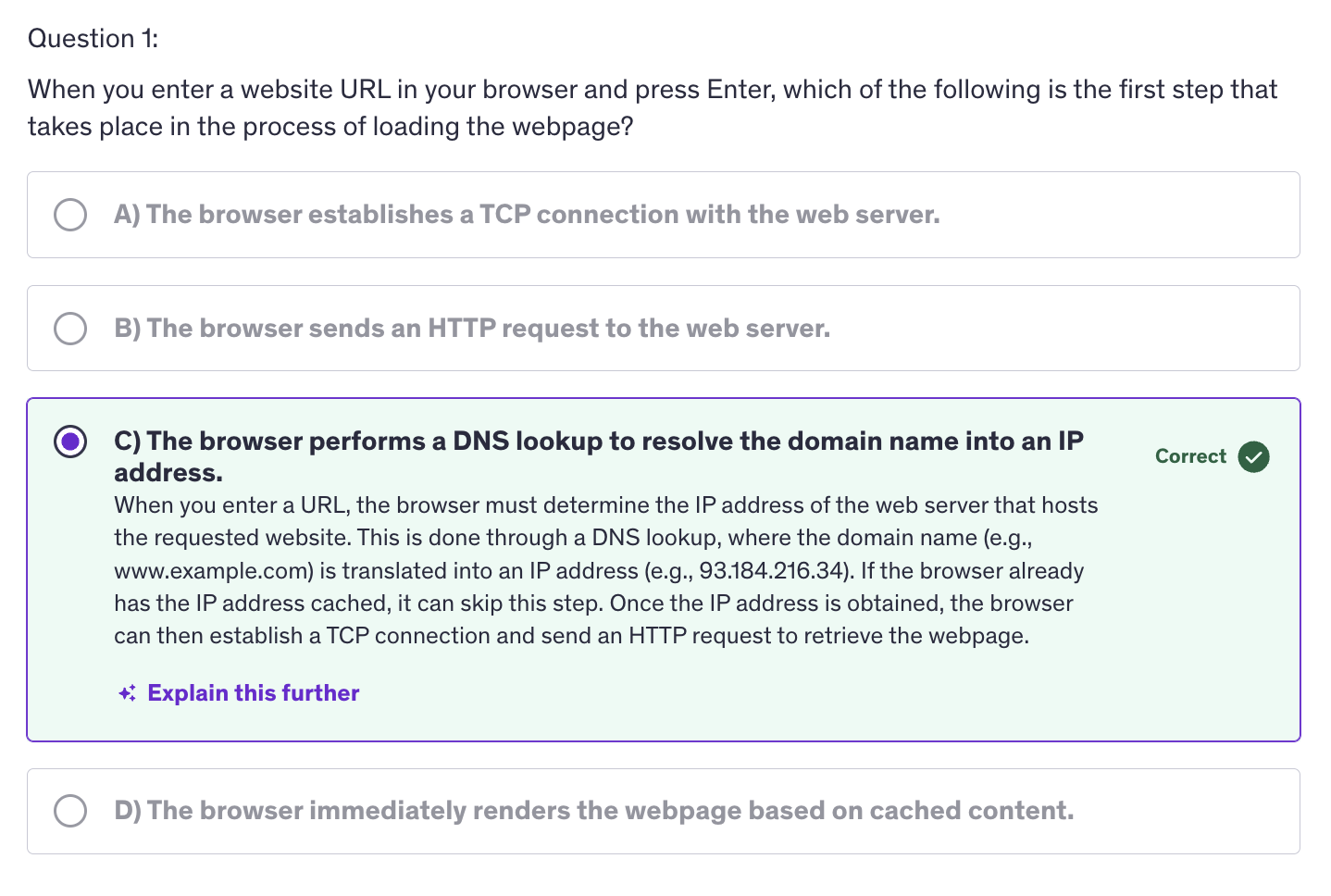Click the highlighted green option C card

point(664,570)
